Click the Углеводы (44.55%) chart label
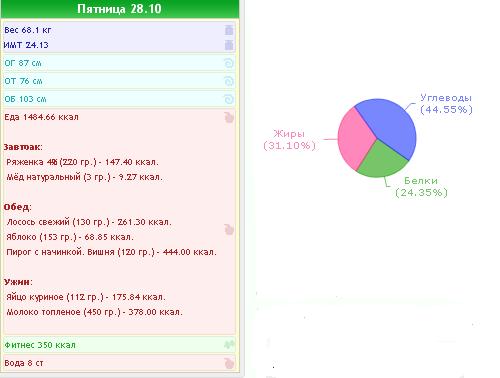Viewport: 500px width, 378px height. 446,104
